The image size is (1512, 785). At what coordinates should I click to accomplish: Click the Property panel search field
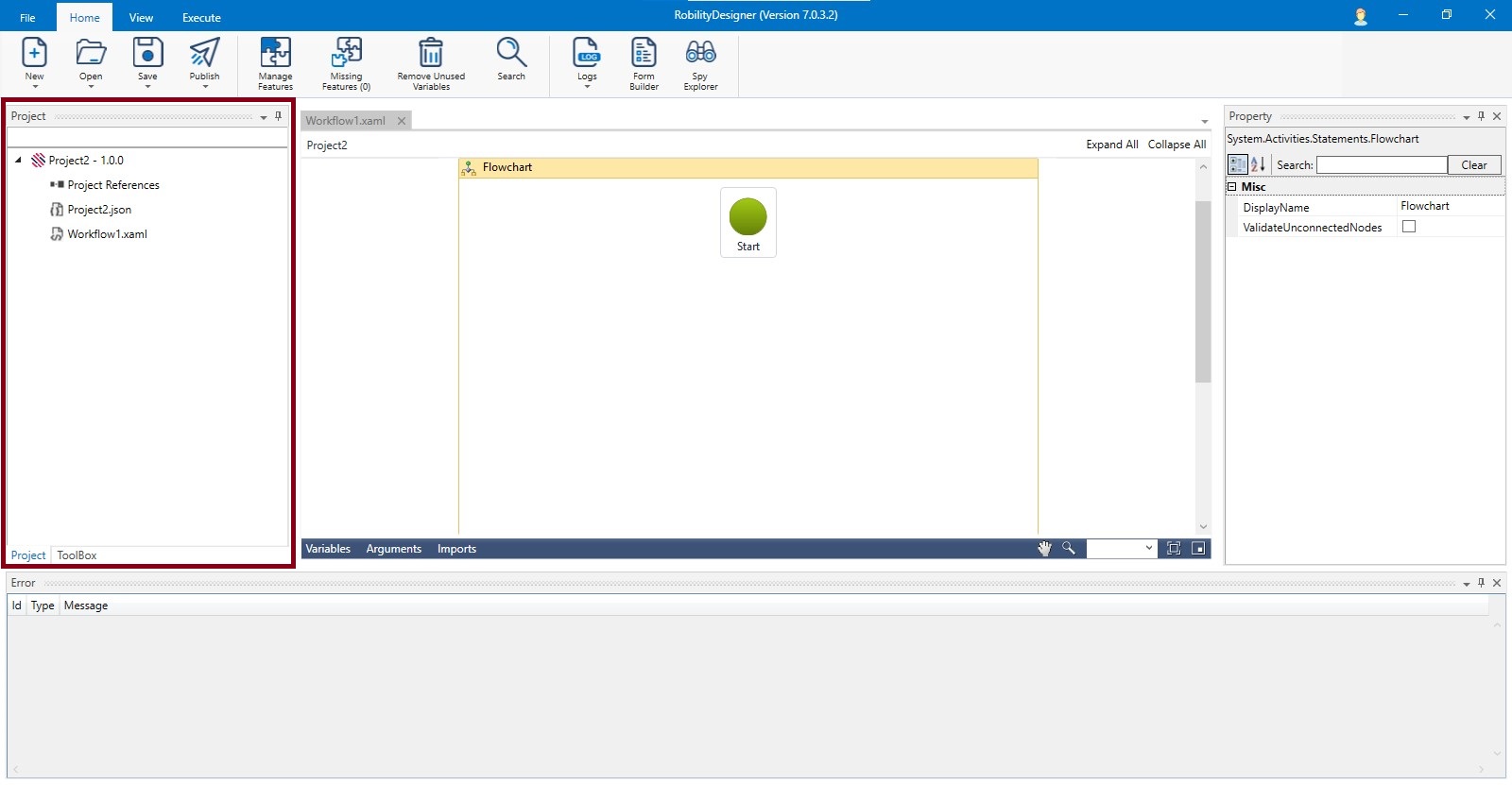pos(1381,165)
